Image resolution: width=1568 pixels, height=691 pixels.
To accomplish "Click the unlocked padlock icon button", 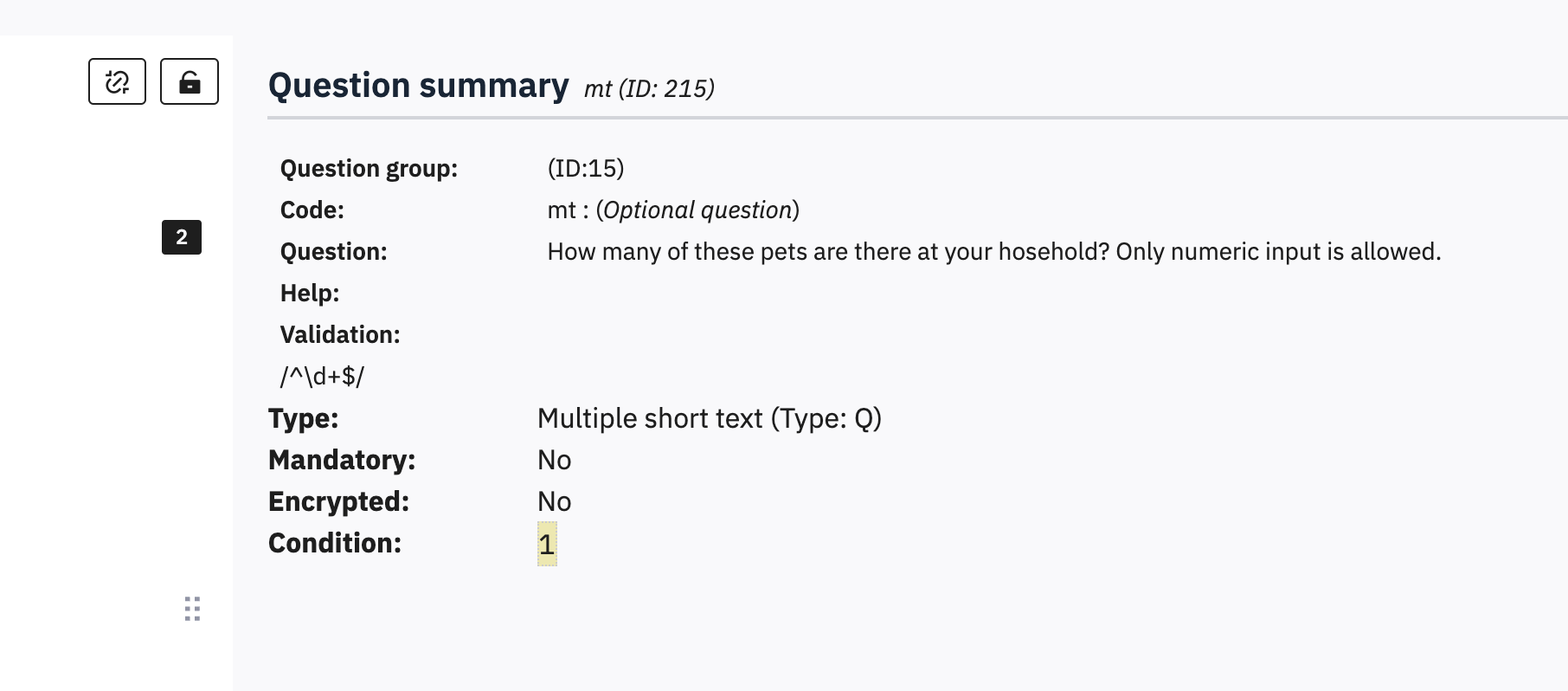I will [x=190, y=81].
